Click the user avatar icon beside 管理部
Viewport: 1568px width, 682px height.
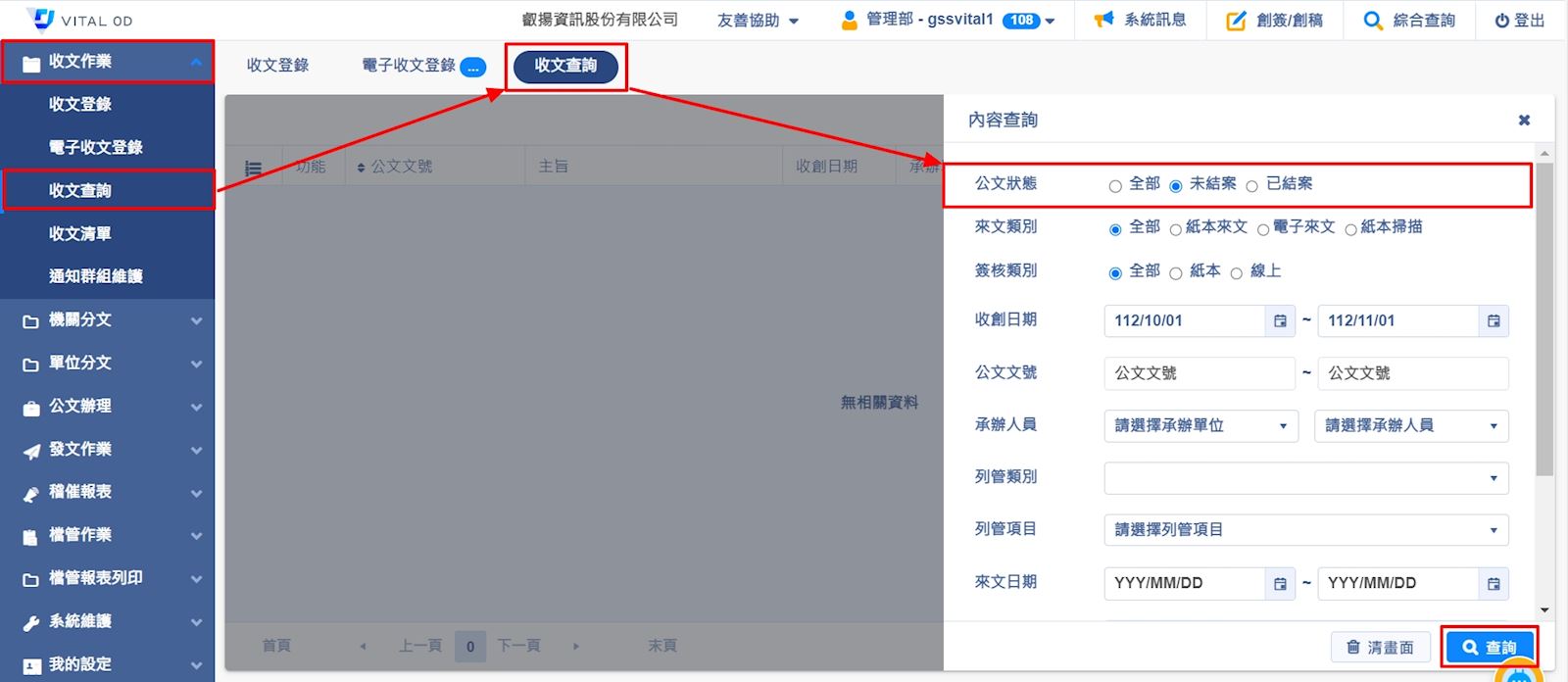[850, 20]
